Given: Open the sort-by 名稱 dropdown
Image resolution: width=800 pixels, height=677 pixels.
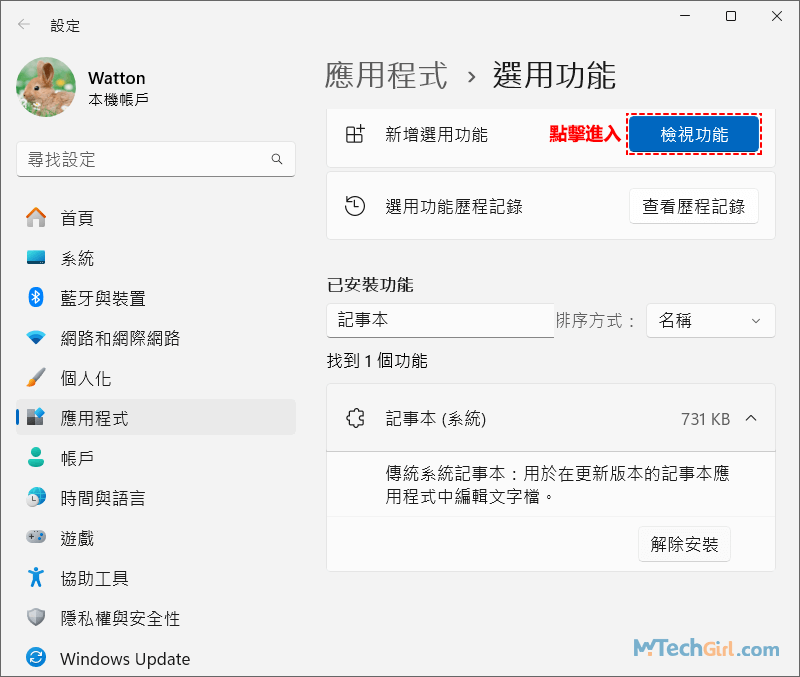Looking at the screenshot, I should pos(710,321).
